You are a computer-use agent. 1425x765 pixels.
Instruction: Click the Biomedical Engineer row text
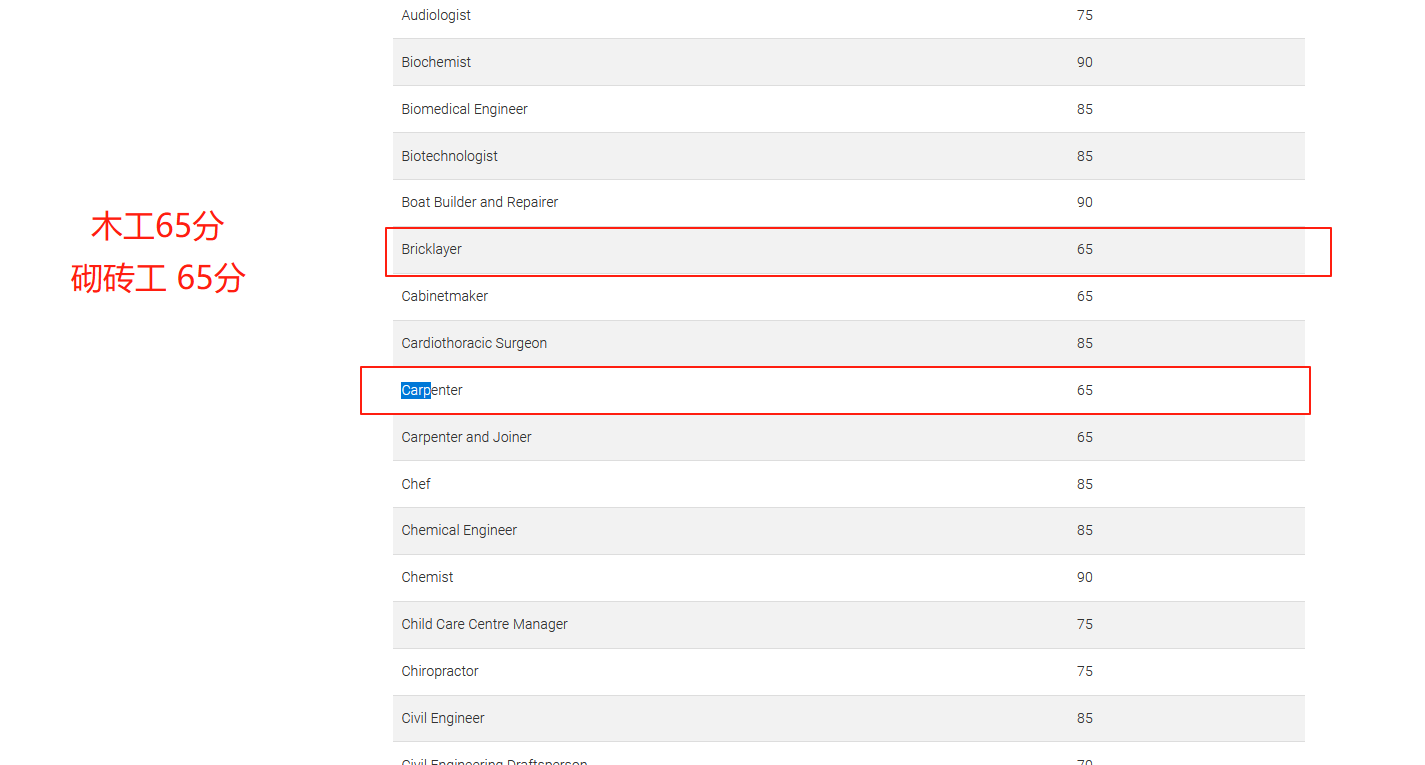point(464,109)
